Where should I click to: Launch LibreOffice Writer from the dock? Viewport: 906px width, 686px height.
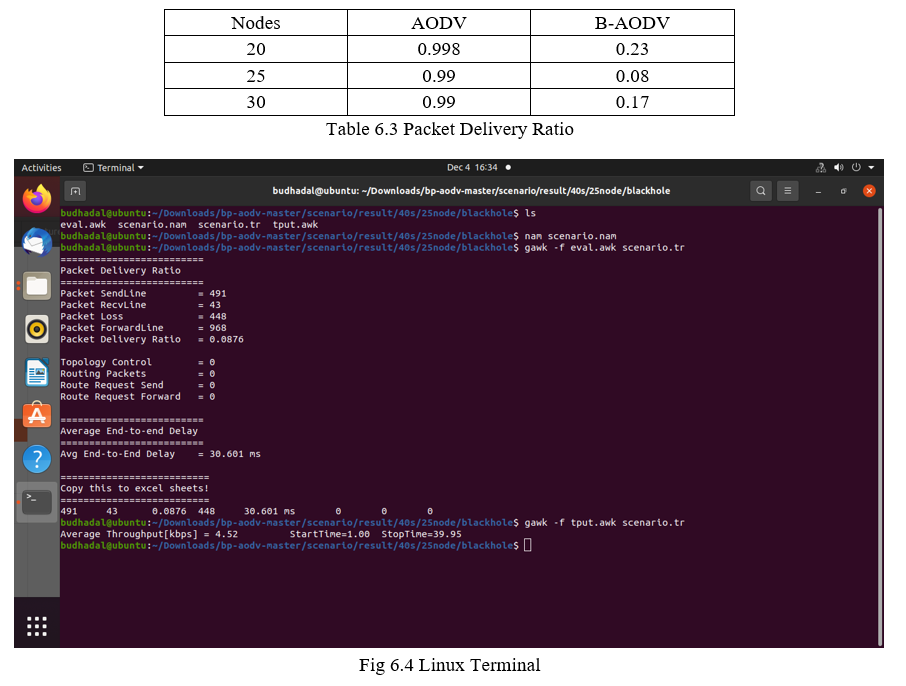(x=37, y=372)
